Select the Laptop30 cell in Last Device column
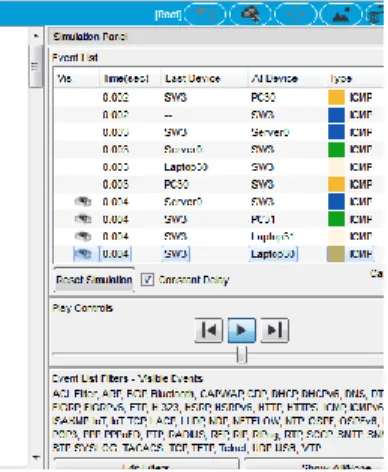The image size is (388, 472). (186, 167)
